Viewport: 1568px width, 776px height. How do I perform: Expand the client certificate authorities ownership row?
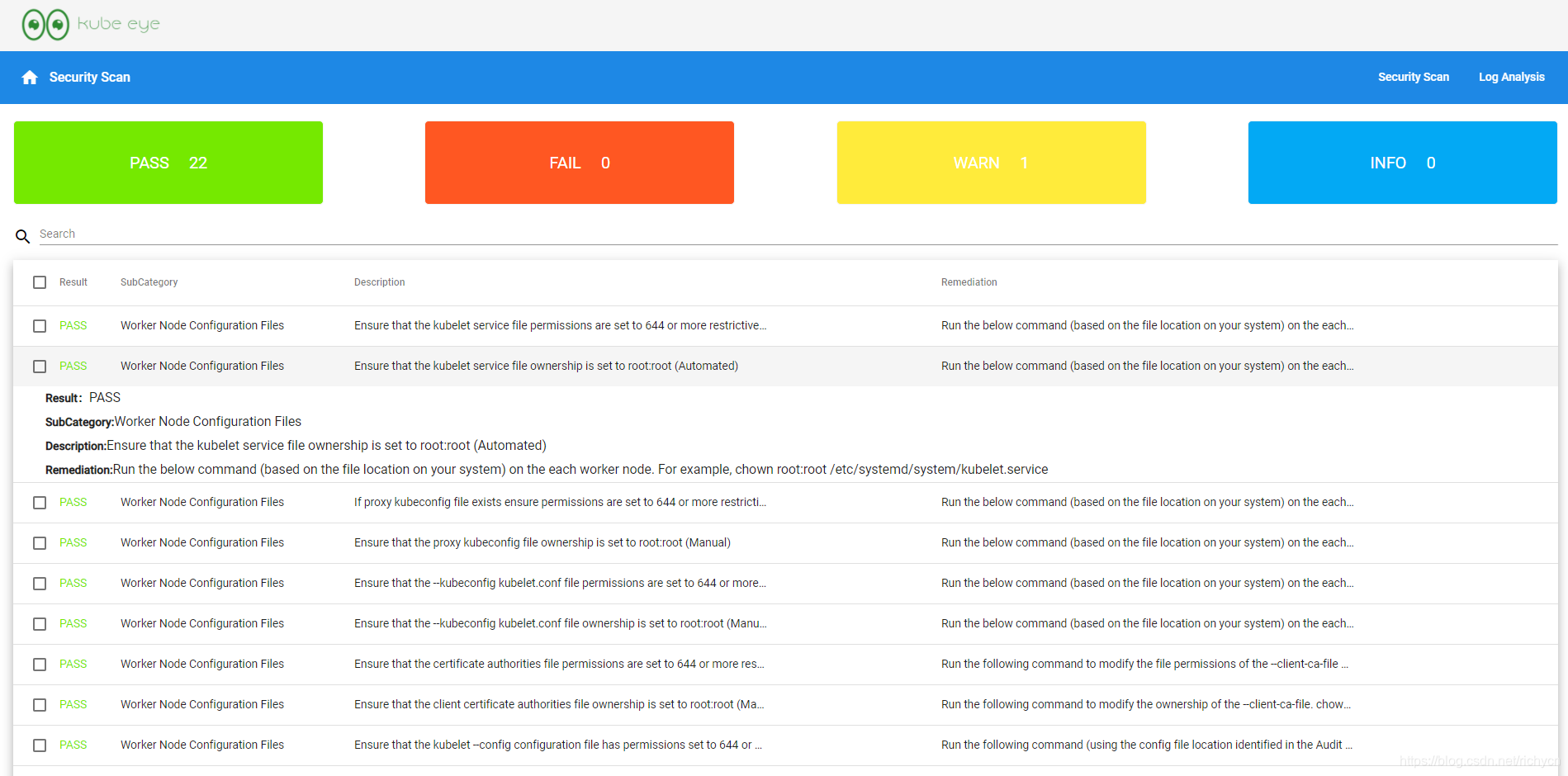point(785,705)
